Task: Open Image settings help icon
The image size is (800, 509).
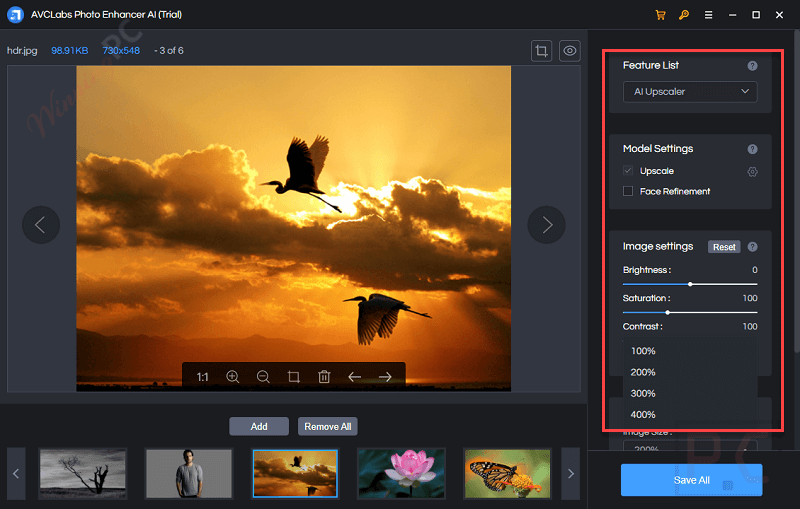Action: click(x=752, y=247)
